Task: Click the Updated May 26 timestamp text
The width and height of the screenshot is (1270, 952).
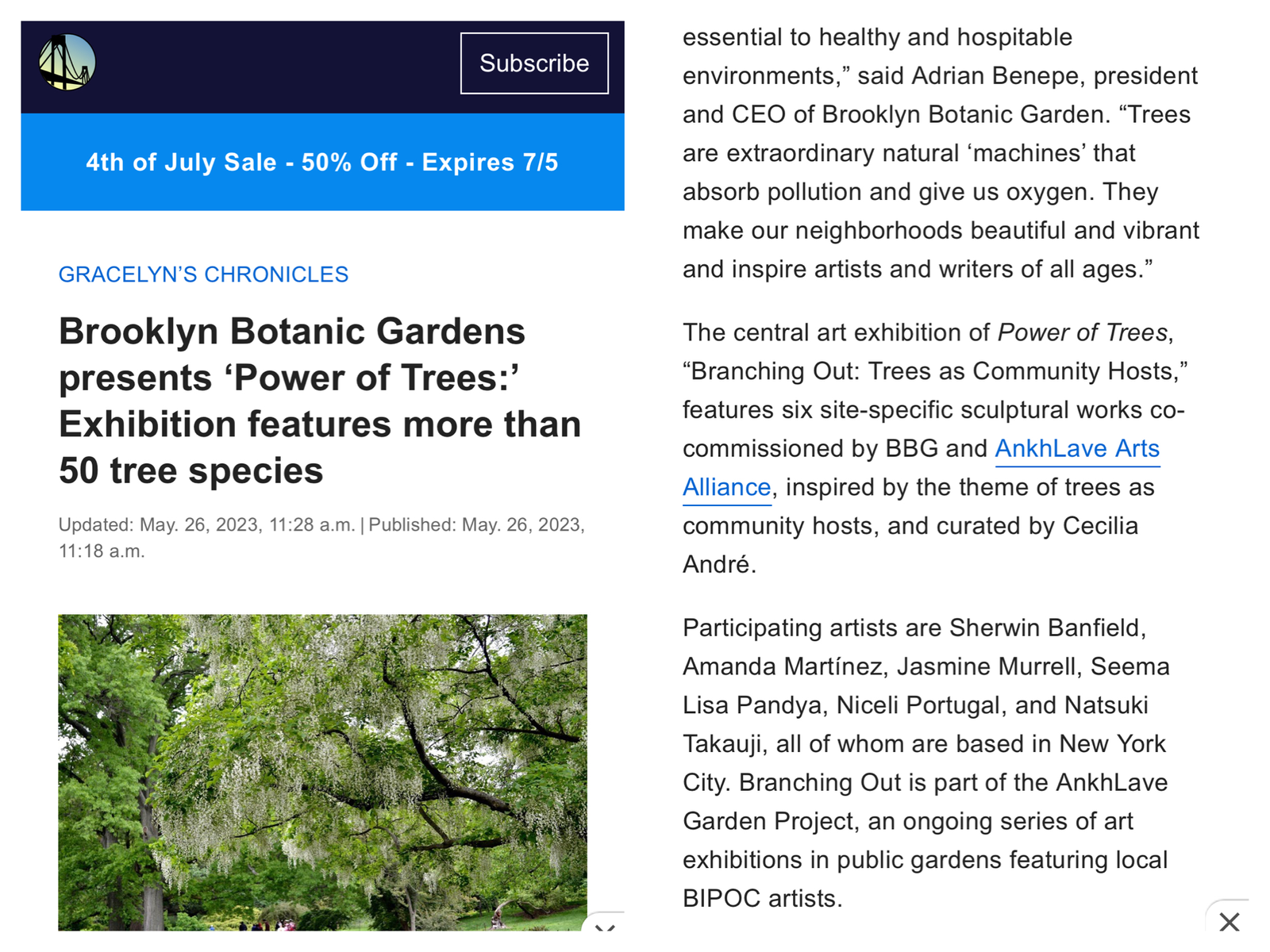Action: (x=206, y=525)
